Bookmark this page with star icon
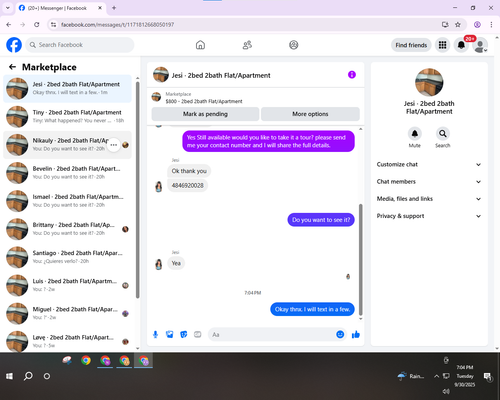500x400 pixels. click(458, 24)
